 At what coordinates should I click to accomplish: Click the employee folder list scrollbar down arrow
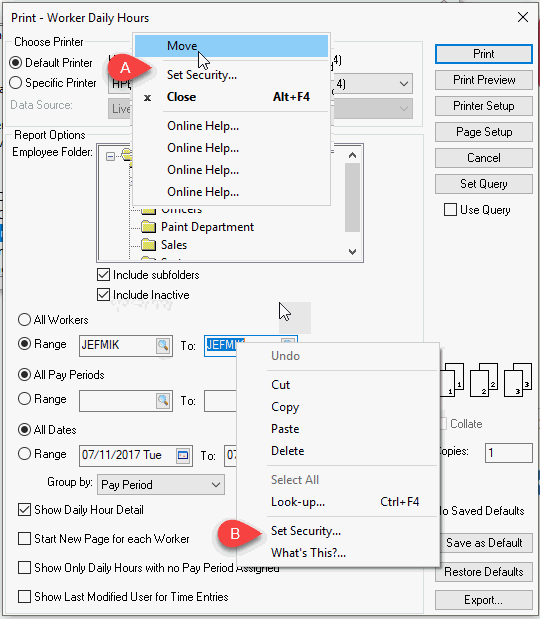click(x=352, y=251)
